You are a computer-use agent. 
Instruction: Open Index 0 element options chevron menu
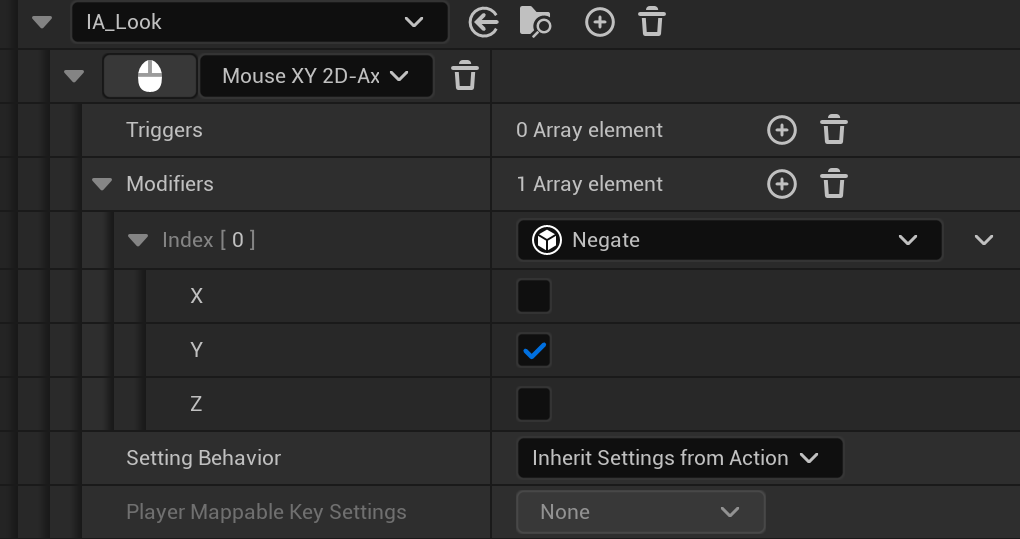point(984,240)
